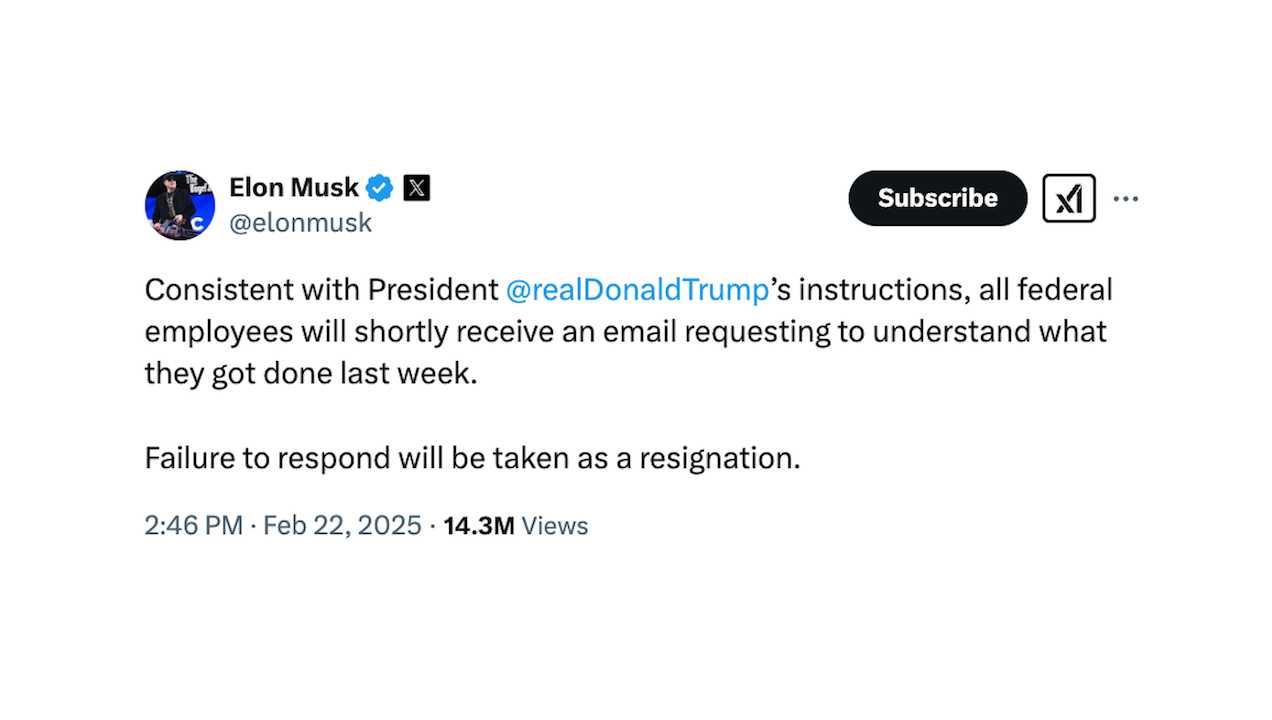This screenshot has width=1272, height=720.
Task: Click the Feb 22, 2025 date
Action: 342,526
